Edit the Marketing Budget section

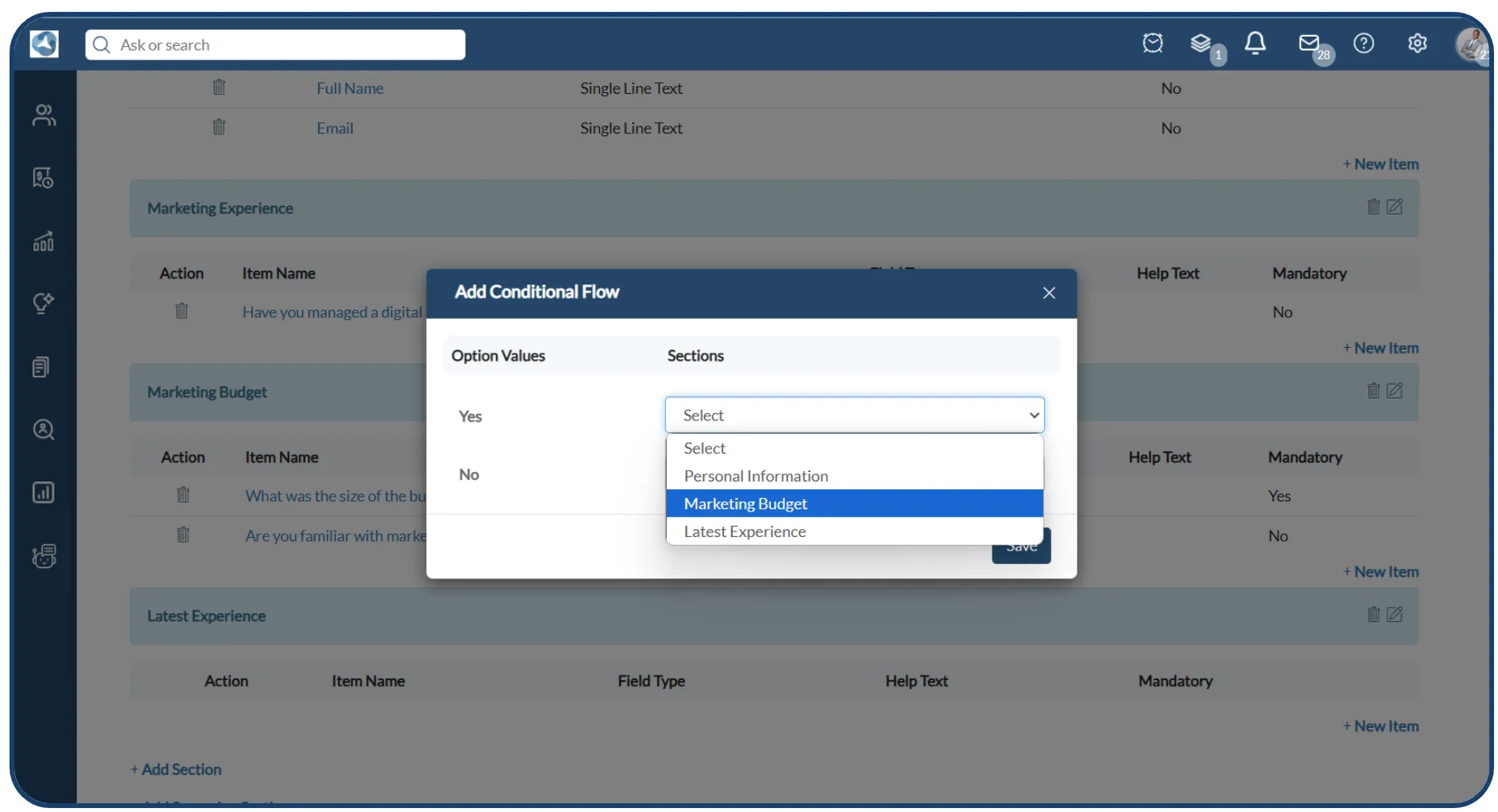1395,390
